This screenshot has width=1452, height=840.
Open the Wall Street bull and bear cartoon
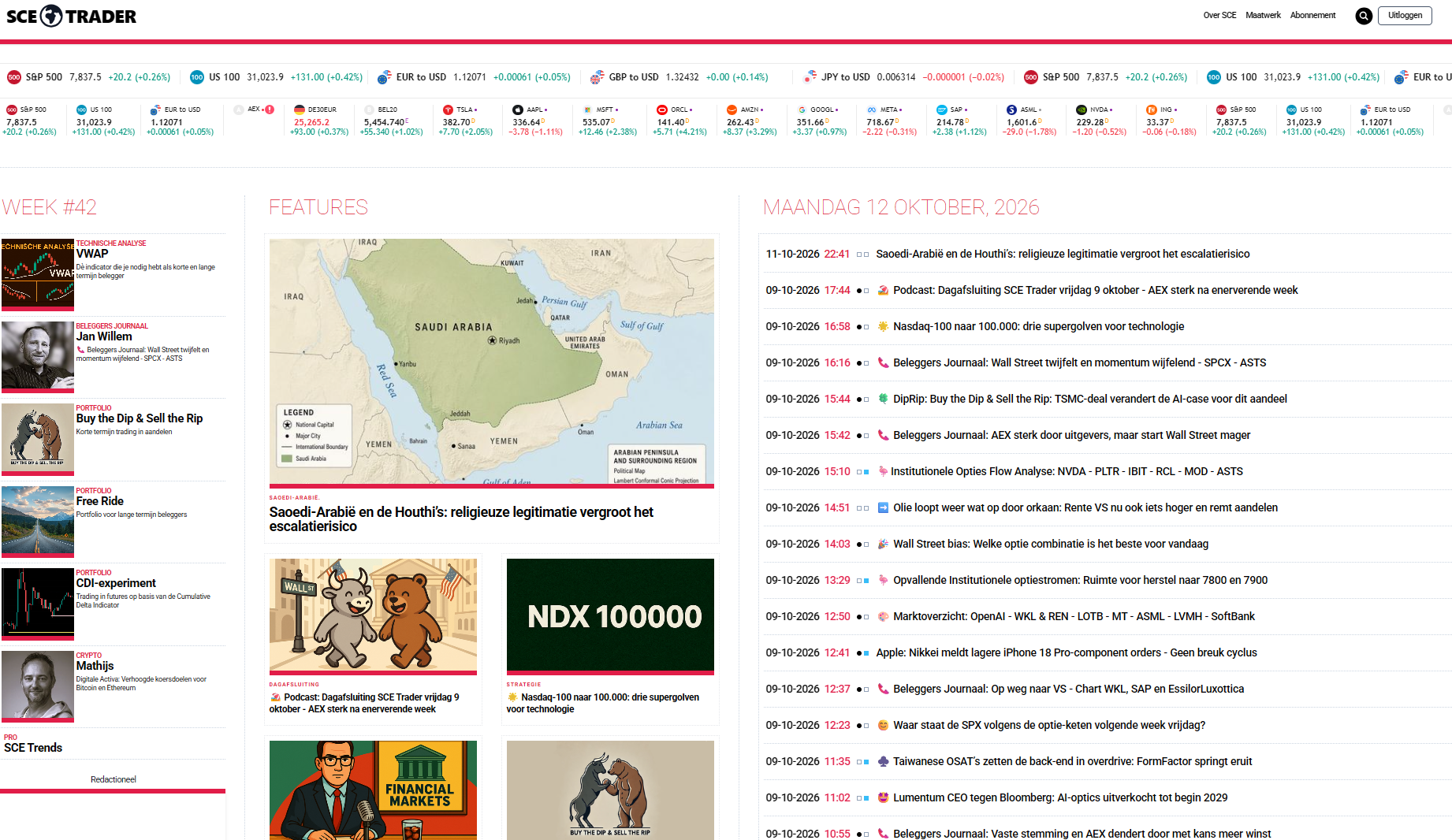[x=373, y=616]
